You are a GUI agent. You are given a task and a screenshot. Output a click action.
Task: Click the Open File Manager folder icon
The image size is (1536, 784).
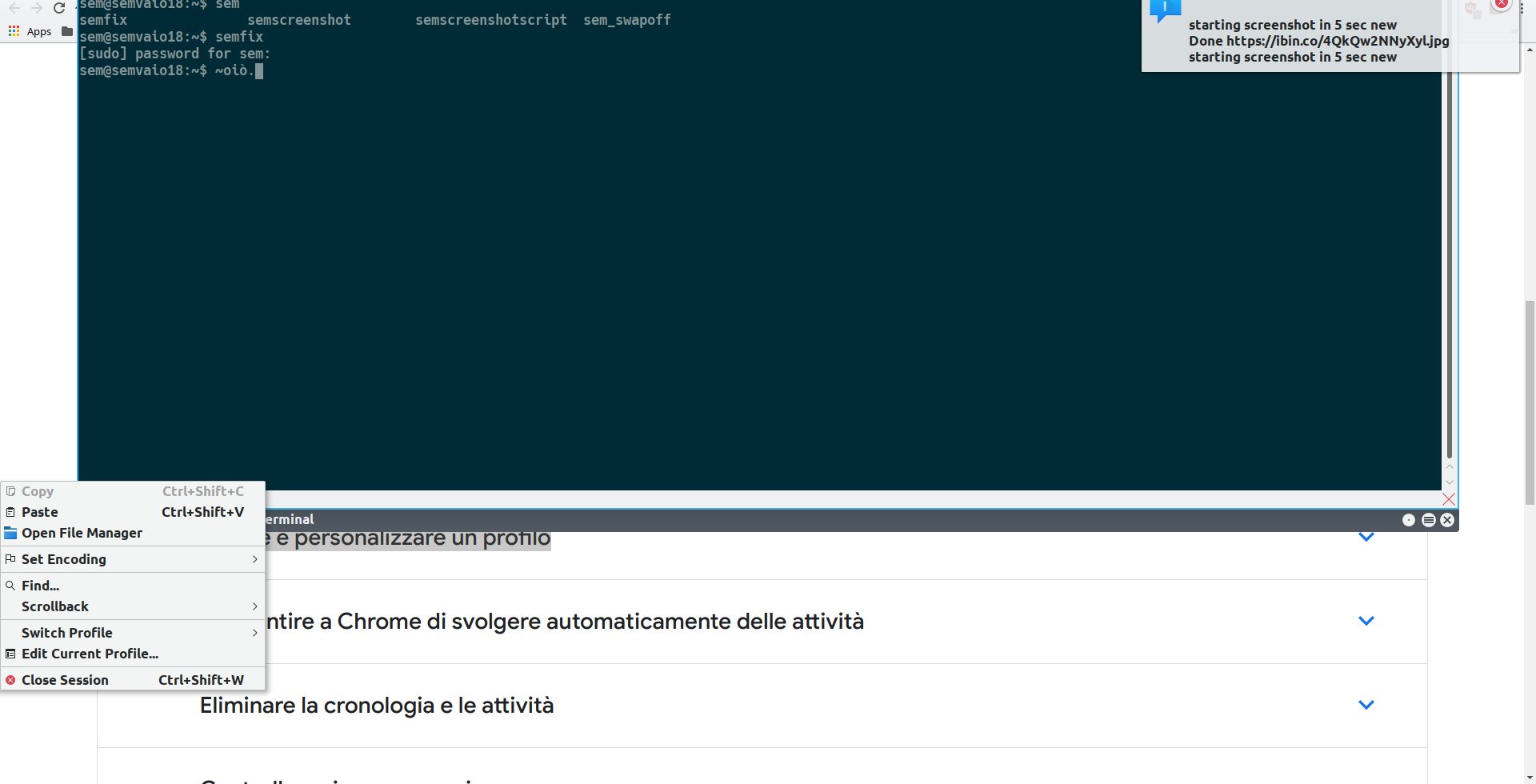pos(10,533)
